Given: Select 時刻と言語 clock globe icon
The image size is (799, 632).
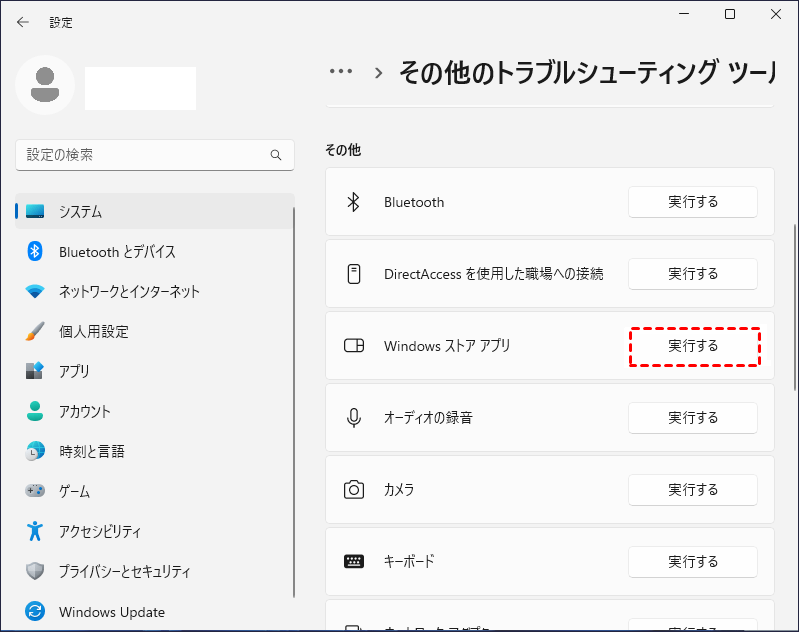Looking at the screenshot, I should tap(35, 452).
